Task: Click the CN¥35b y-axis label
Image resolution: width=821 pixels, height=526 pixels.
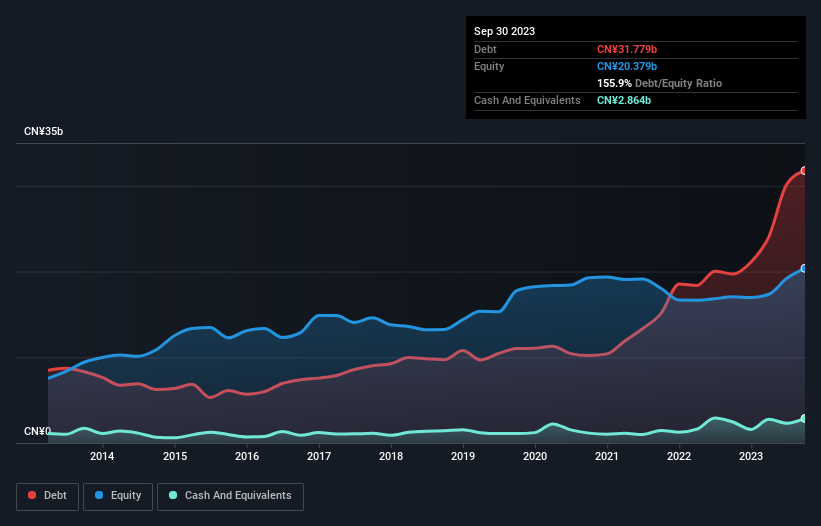Action: pos(43,132)
